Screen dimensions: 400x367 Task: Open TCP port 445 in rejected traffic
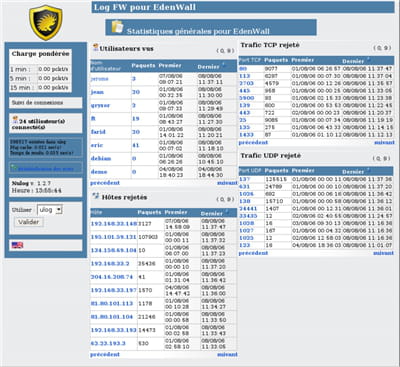click(x=244, y=91)
